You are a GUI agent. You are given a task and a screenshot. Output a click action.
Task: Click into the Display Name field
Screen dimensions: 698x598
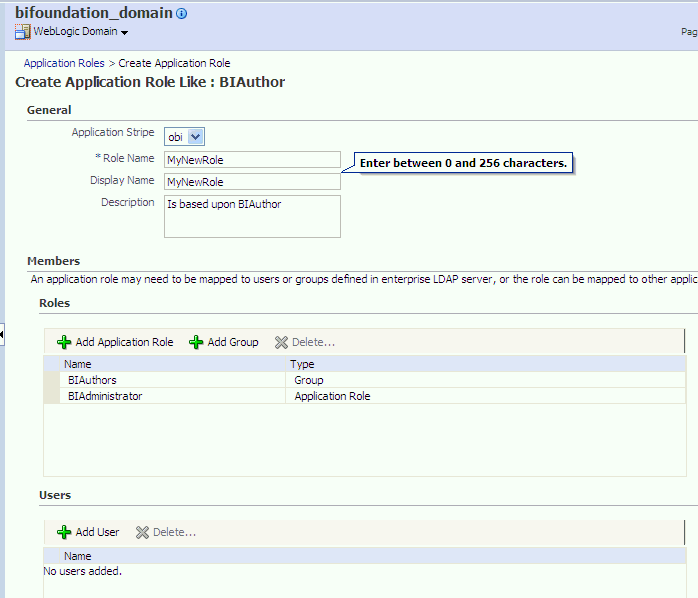[252, 182]
